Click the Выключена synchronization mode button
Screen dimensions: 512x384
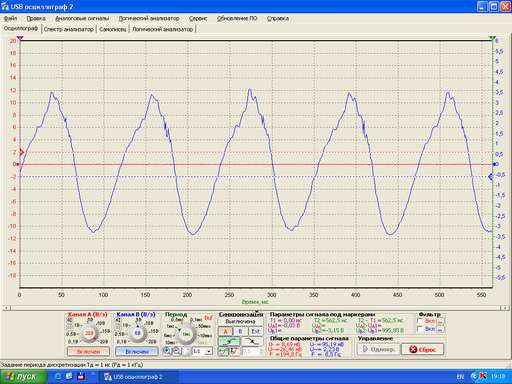pos(240,322)
